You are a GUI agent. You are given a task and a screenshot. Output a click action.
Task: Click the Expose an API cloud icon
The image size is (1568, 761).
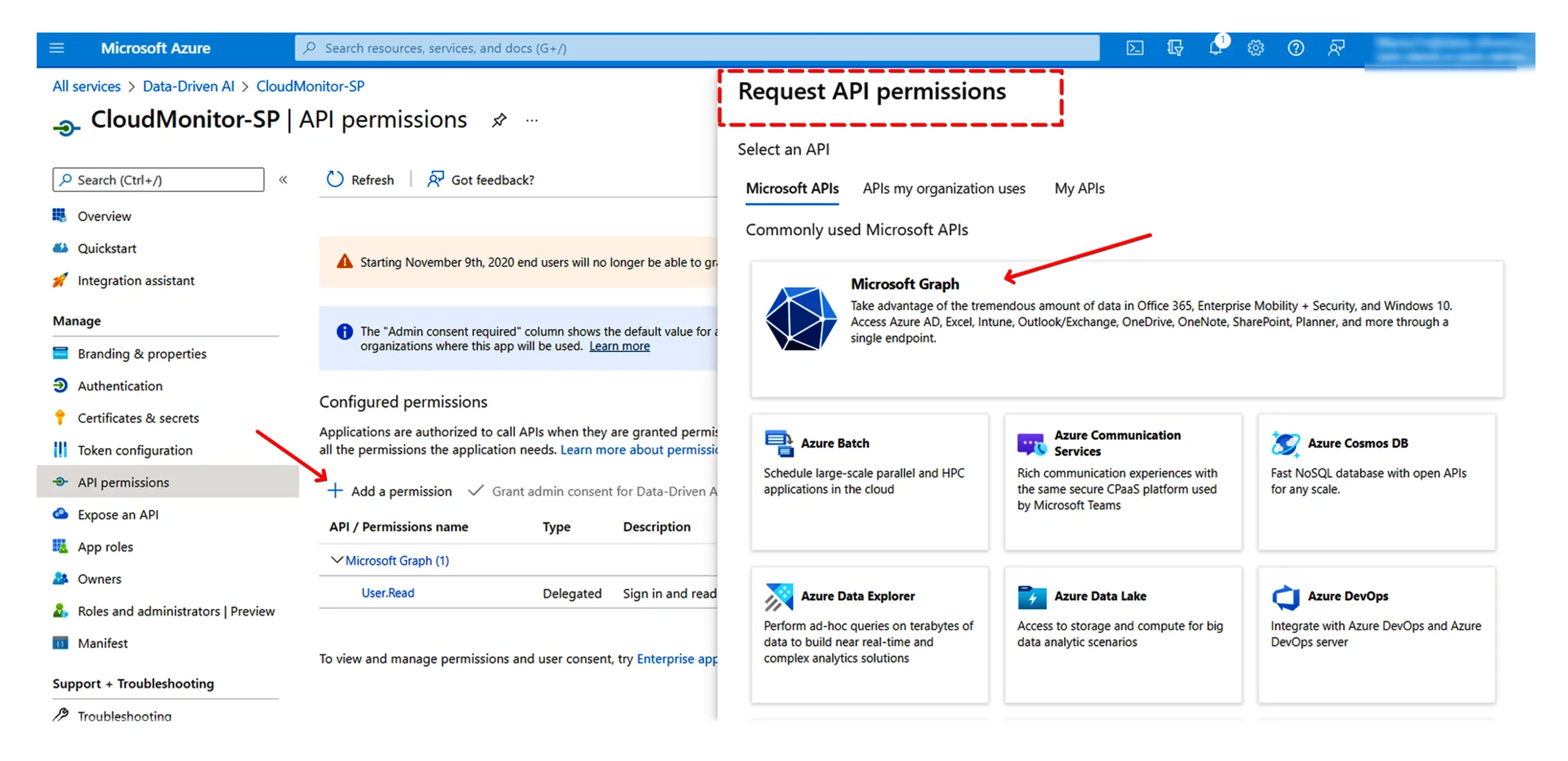(x=60, y=513)
